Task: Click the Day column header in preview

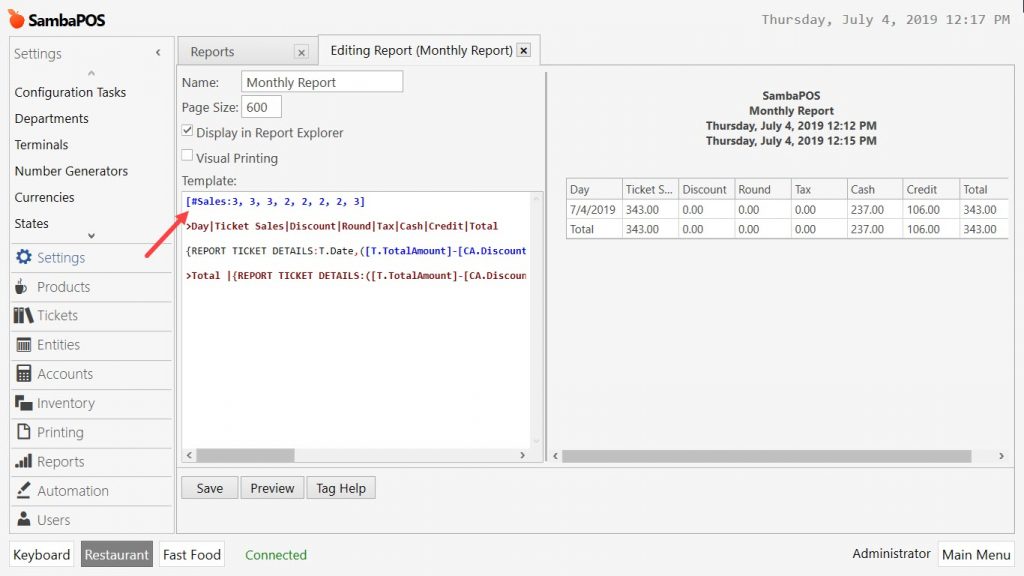Action: (x=594, y=189)
